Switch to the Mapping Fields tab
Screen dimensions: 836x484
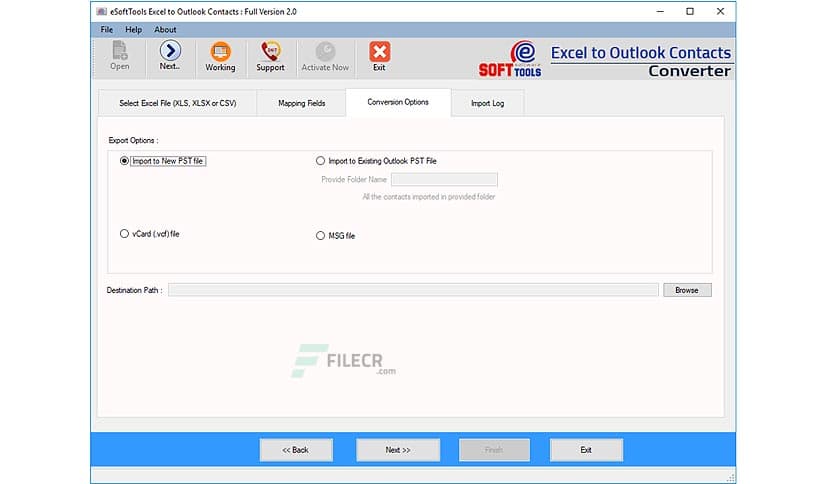[302, 103]
